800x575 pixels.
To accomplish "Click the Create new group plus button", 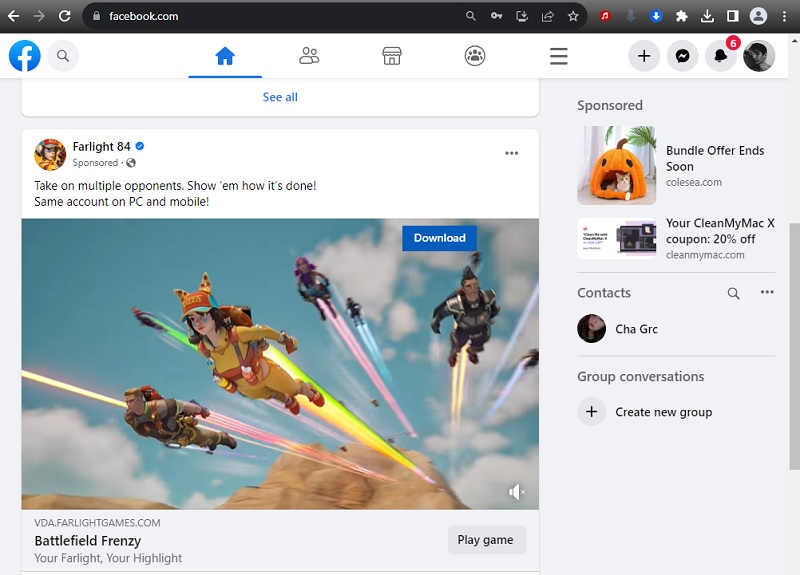I will pyautogui.click(x=591, y=412).
